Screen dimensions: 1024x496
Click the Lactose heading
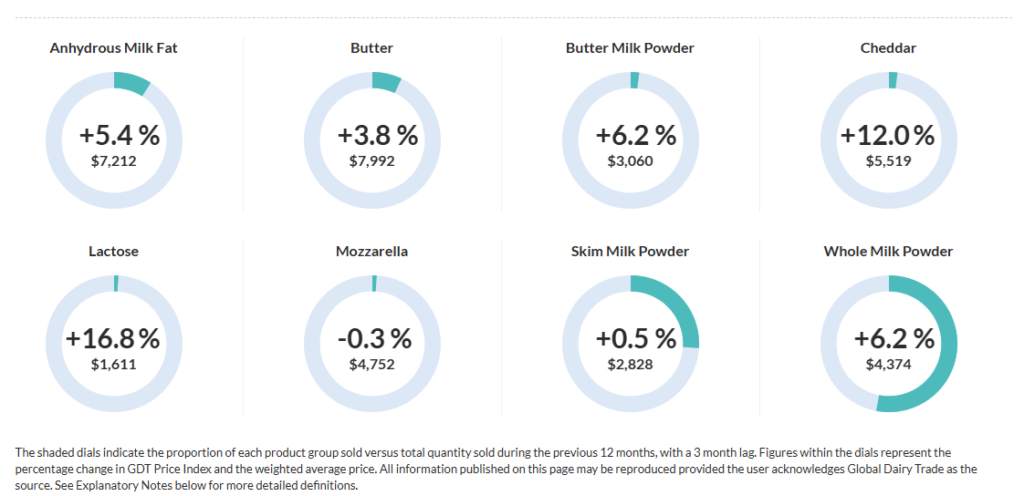pyautogui.click(x=114, y=252)
